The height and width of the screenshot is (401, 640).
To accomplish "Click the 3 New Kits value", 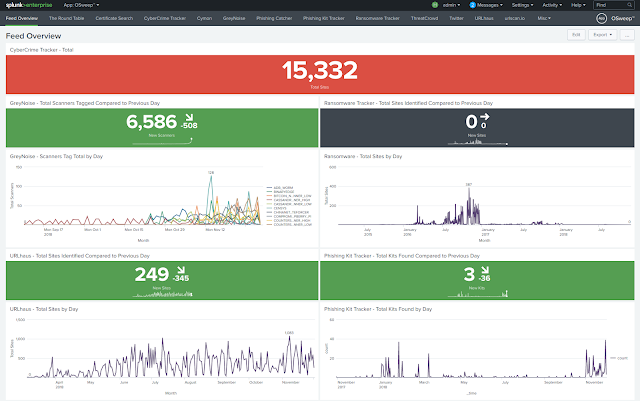I will (x=469, y=274).
